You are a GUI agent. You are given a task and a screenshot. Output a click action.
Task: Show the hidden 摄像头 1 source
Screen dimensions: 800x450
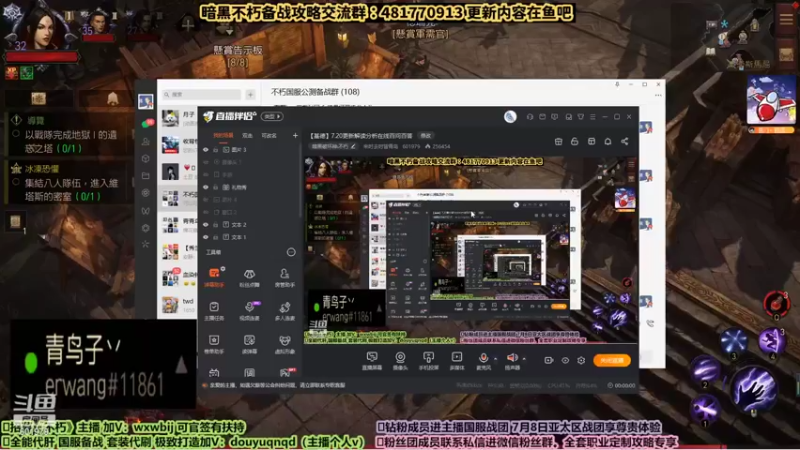click(206, 162)
